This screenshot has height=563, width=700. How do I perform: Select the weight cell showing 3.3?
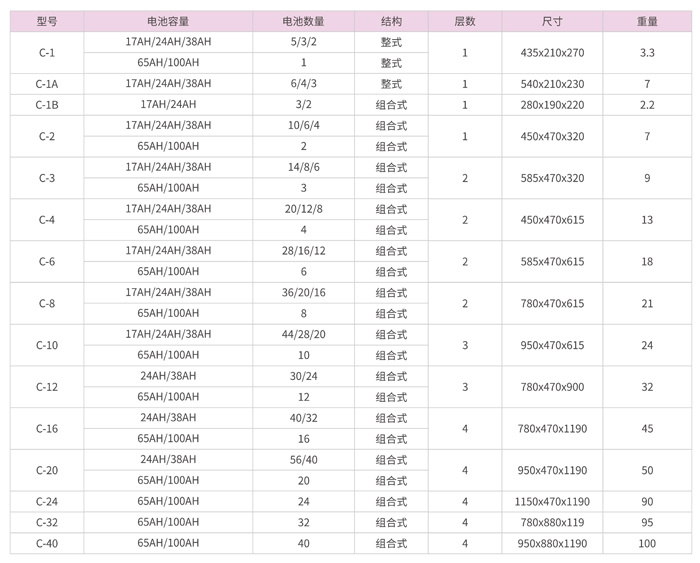647,52
